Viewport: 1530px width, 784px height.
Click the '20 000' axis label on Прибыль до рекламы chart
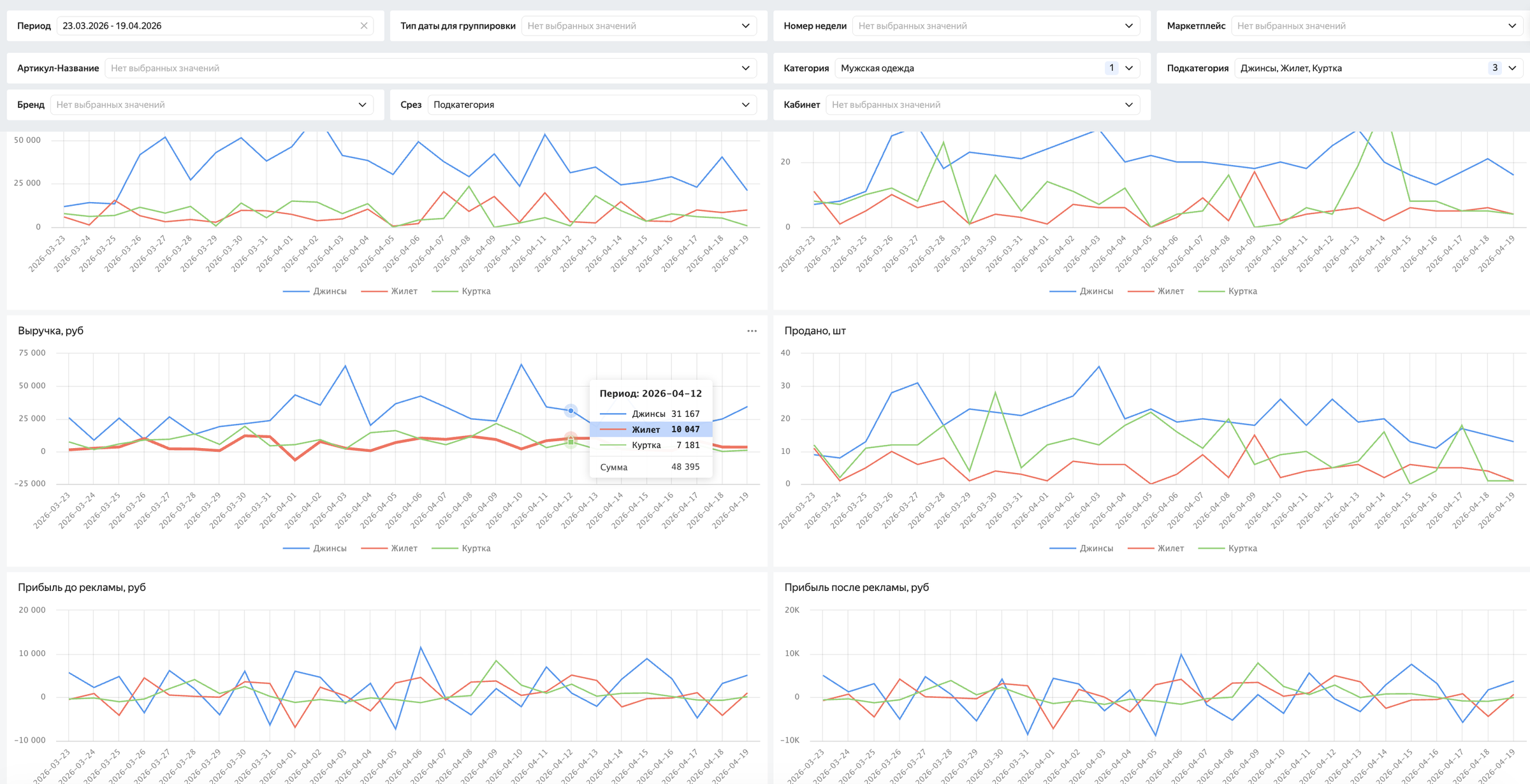coord(33,610)
